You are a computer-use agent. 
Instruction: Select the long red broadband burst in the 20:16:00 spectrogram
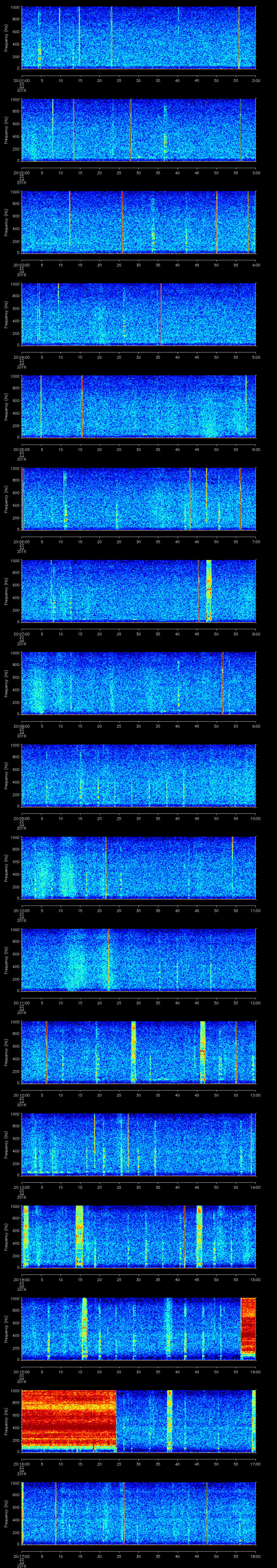(x=69, y=1420)
